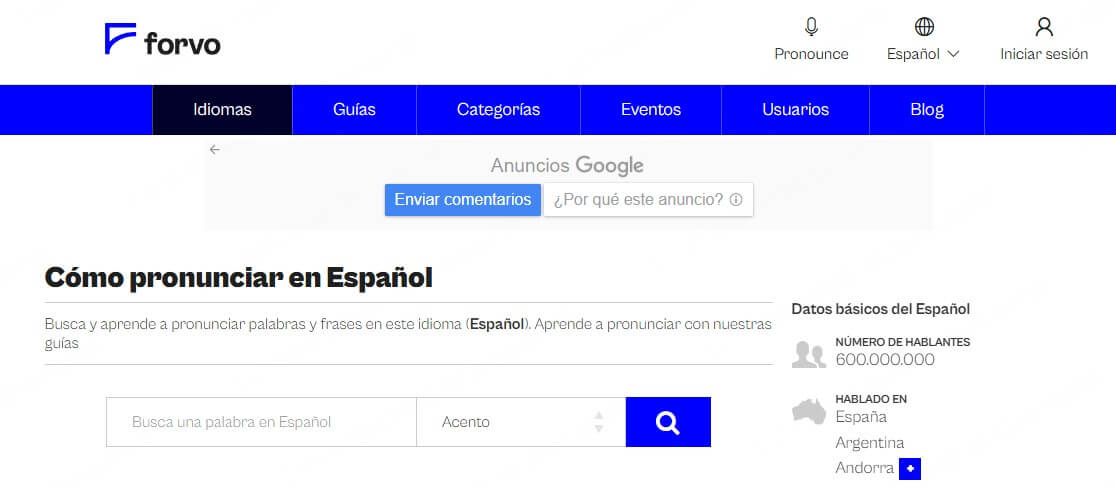Open the Eventos tab
The image size is (1116, 487).
(x=651, y=110)
